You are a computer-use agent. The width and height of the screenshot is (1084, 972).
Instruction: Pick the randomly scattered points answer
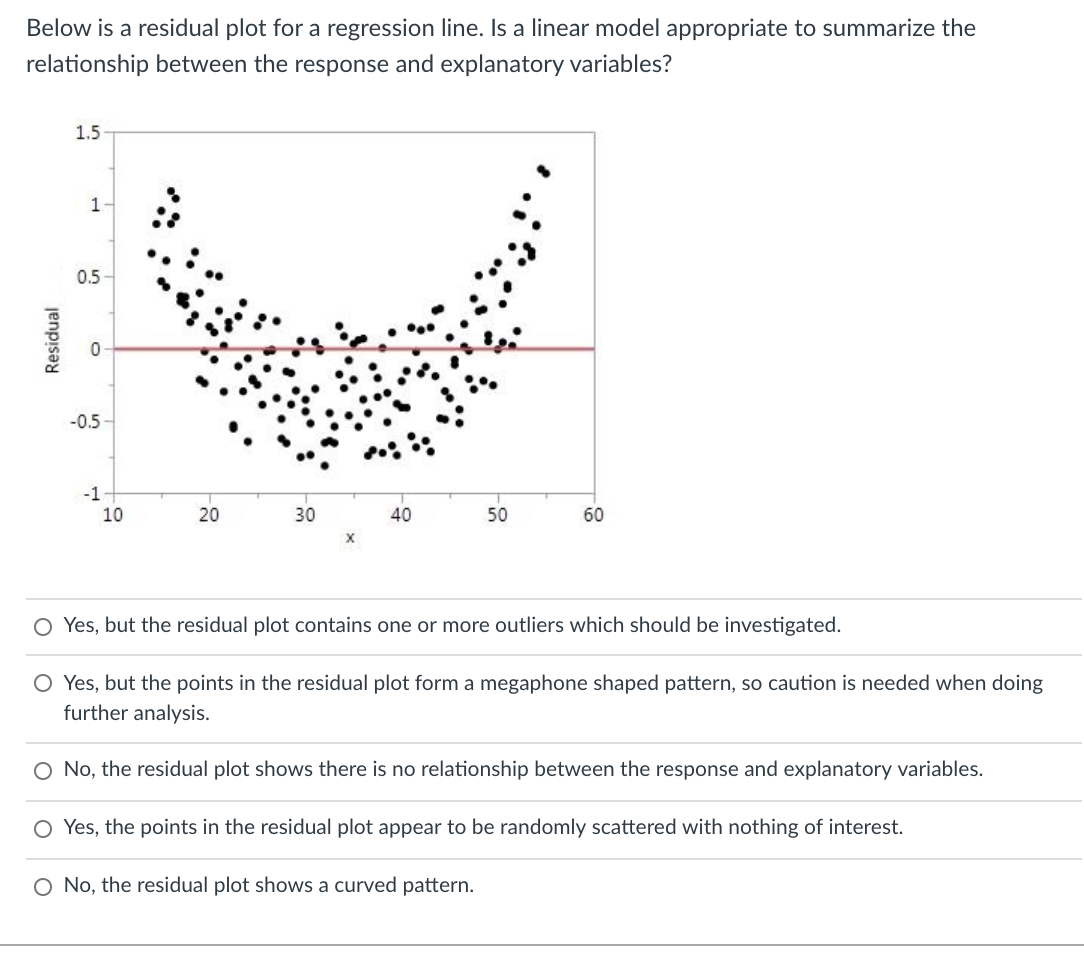41,827
